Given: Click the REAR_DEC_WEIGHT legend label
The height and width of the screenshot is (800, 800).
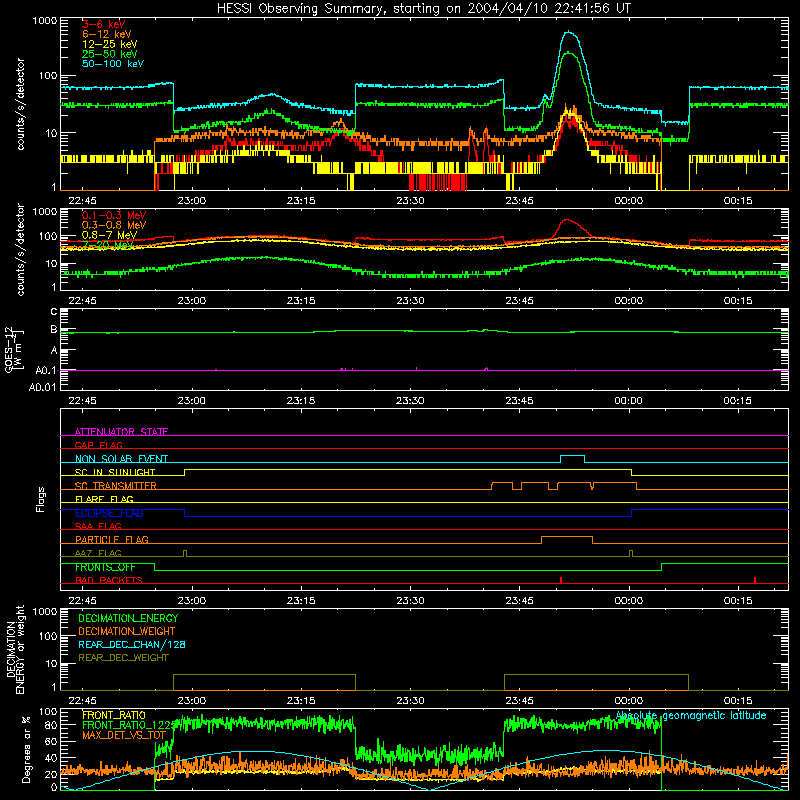Looking at the screenshot, I should pyautogui.click(x=123, y=658).
